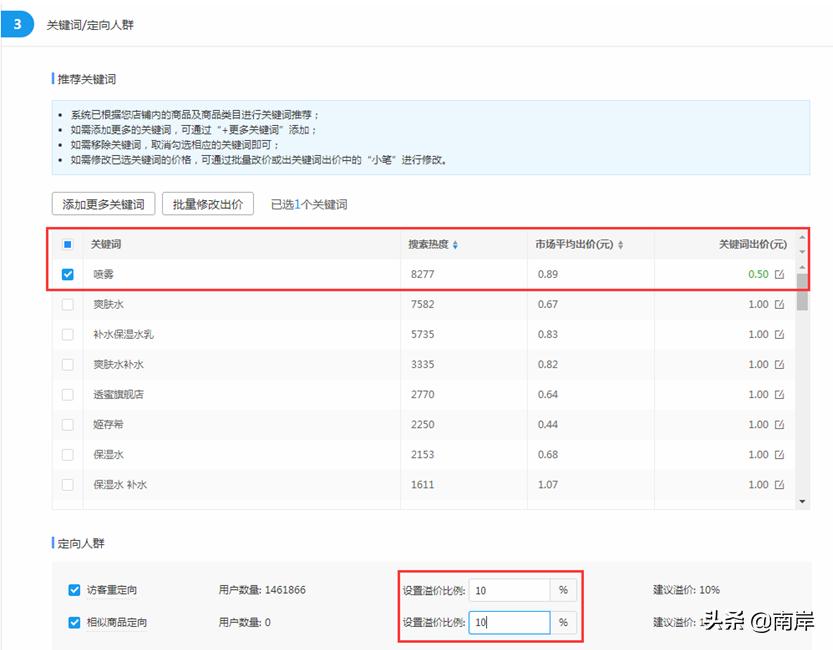Check the 透蜜旗舰店 keyword checkbox
This screenshot has width=833, height=650.
pyautogui.click(x=67, y=395)
